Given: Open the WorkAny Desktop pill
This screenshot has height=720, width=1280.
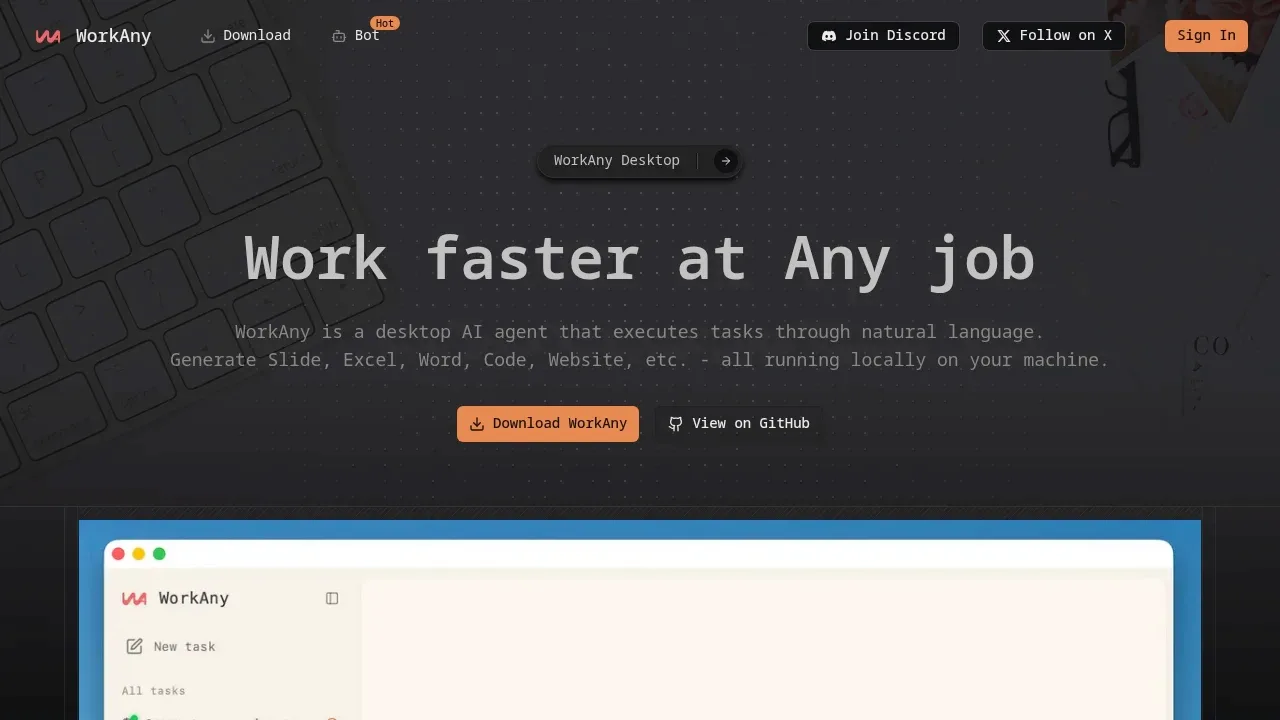Looking at the screenshot, I should click(x=640, y=161).
